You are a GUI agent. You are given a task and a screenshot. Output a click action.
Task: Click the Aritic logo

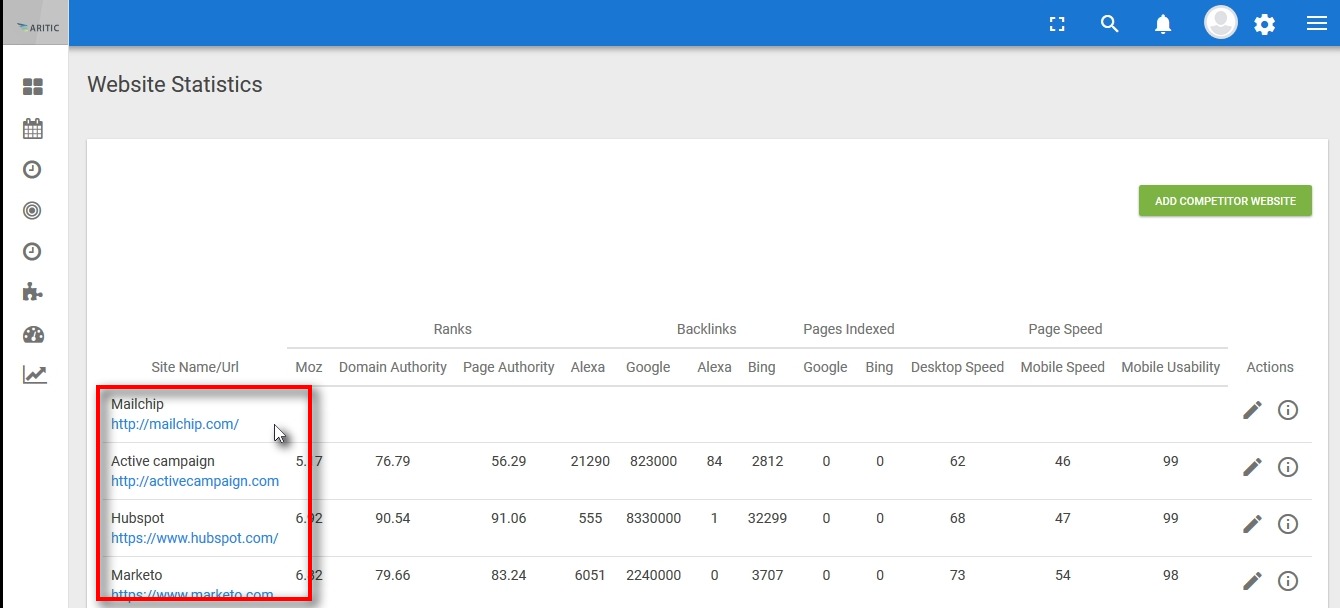tap(38, 27)
